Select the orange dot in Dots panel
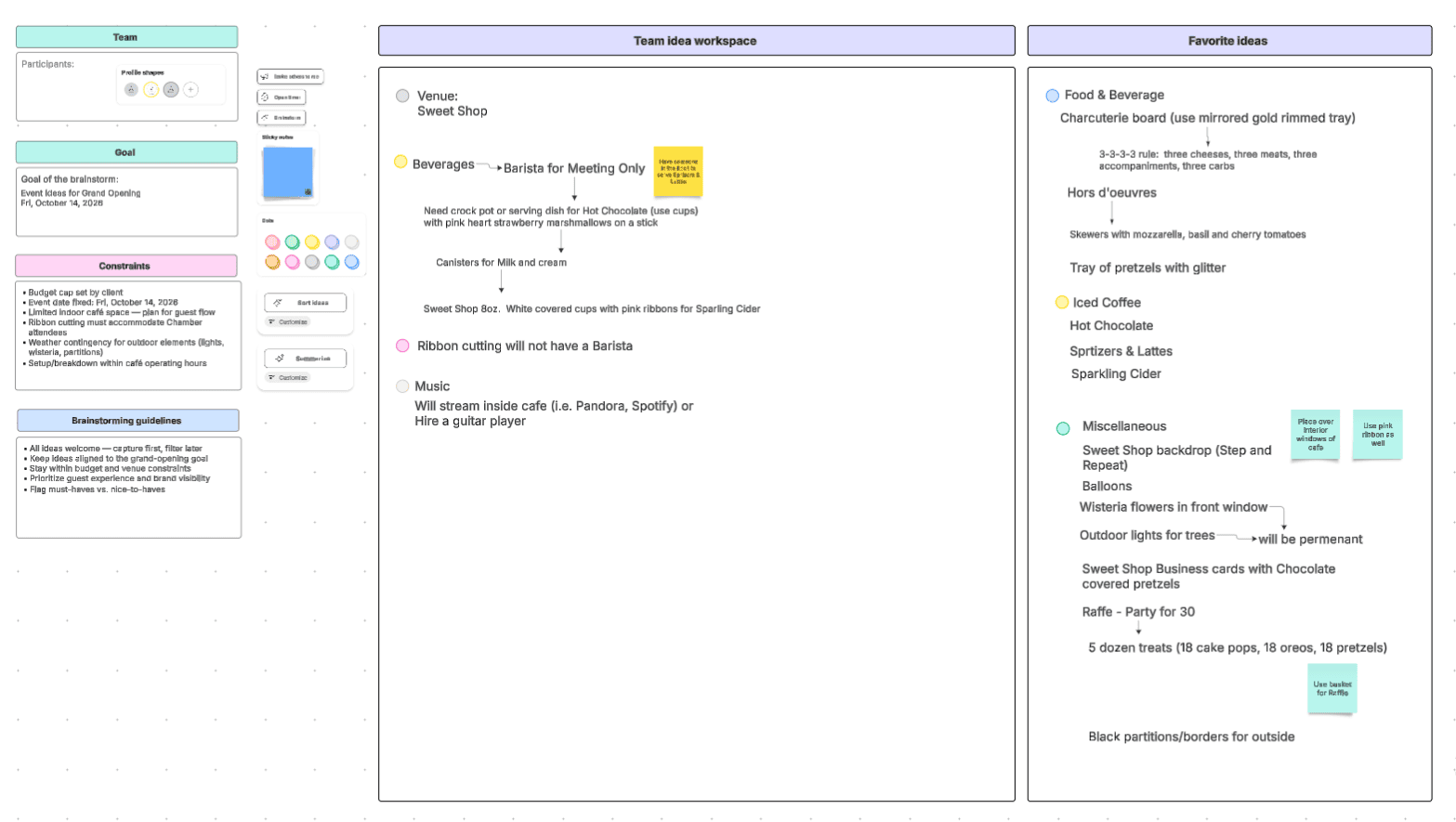This screenshot has height=822, width=1456. (x=272, y=262)
